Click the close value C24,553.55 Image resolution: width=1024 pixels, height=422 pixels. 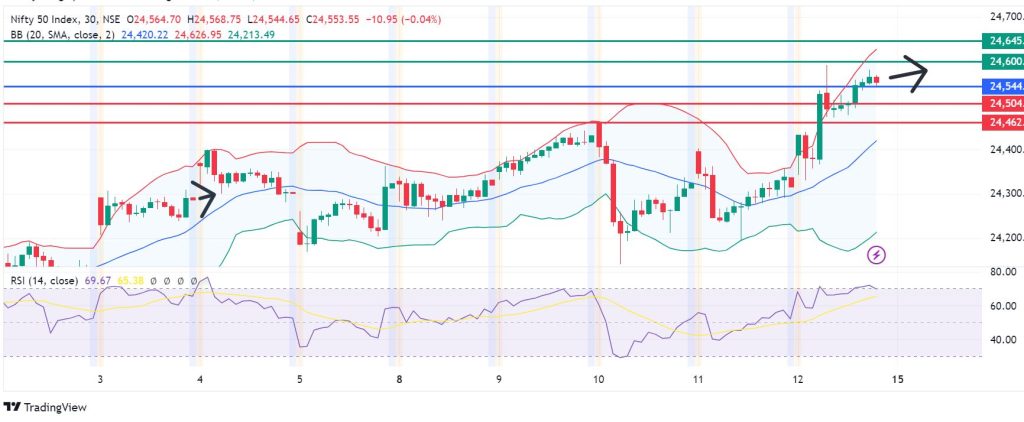click(x=332, y=20)
